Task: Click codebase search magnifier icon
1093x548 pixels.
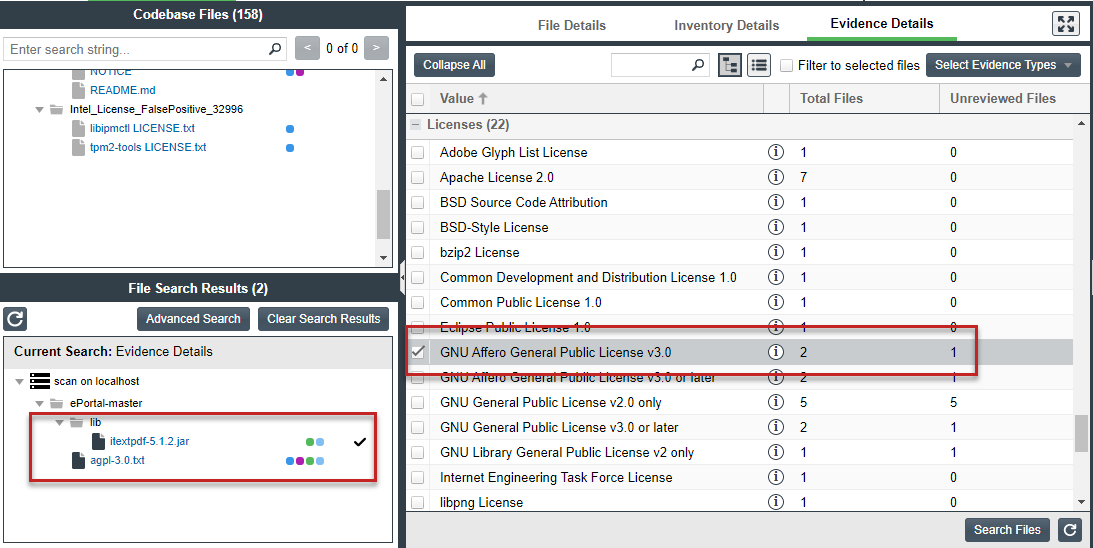Action: 275,49
